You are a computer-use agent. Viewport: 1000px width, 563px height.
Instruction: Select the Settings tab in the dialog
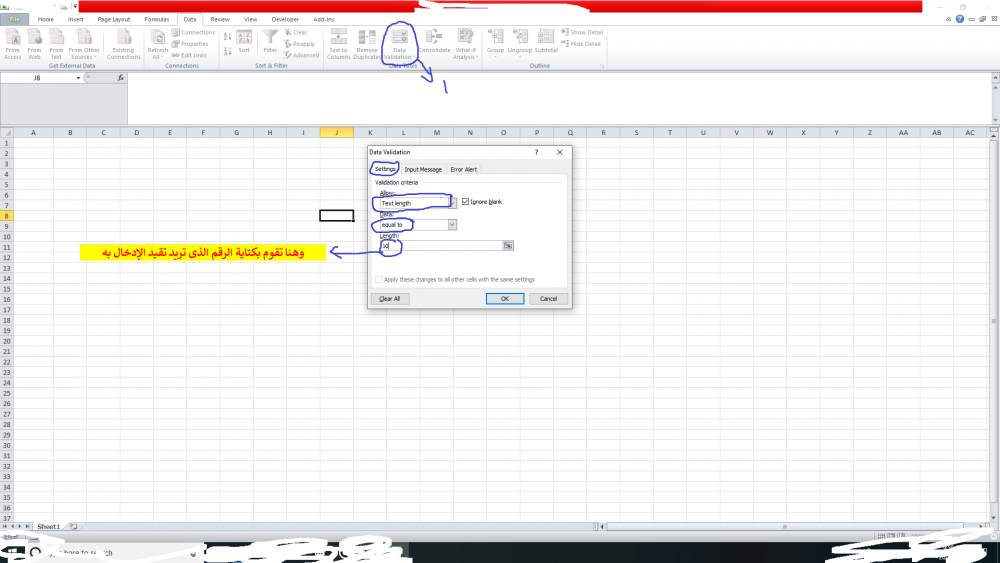pyautogui.click(x=385, y=169)
